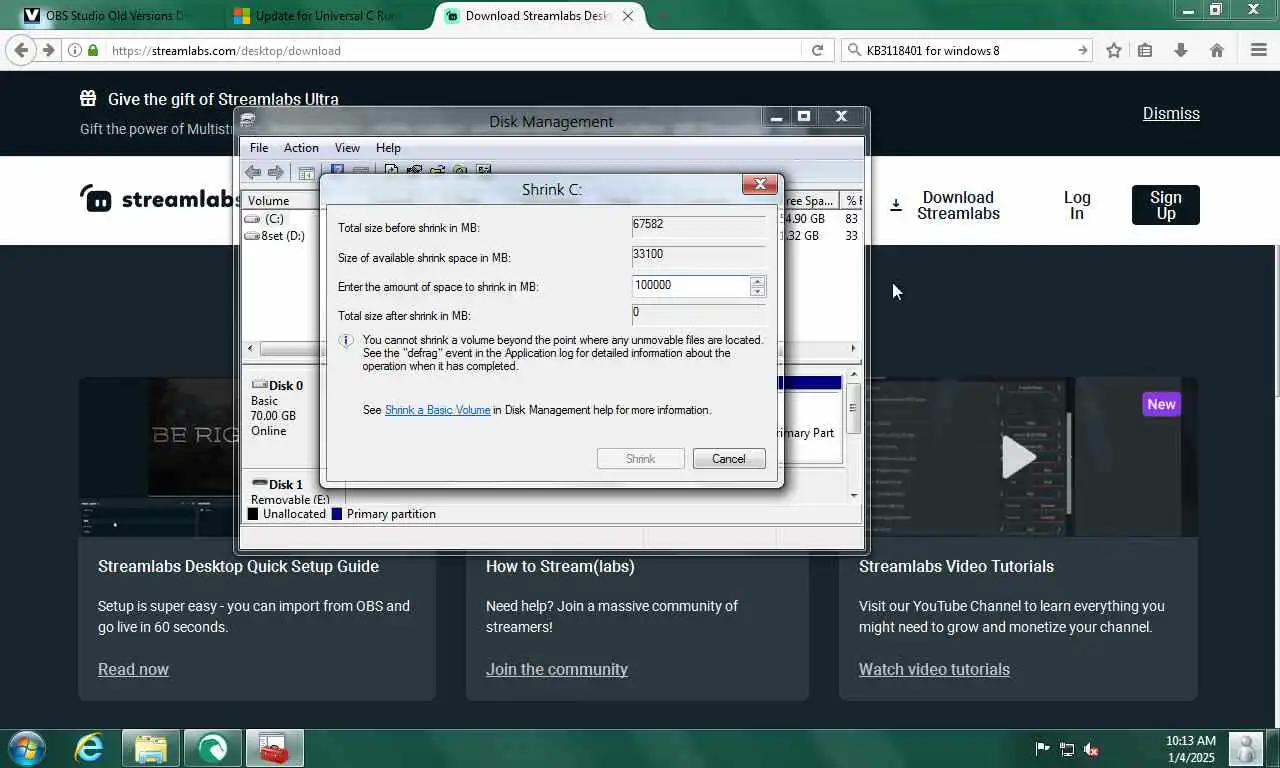Click Firefox back button
Screen dimensions: 1280x768
21,50
